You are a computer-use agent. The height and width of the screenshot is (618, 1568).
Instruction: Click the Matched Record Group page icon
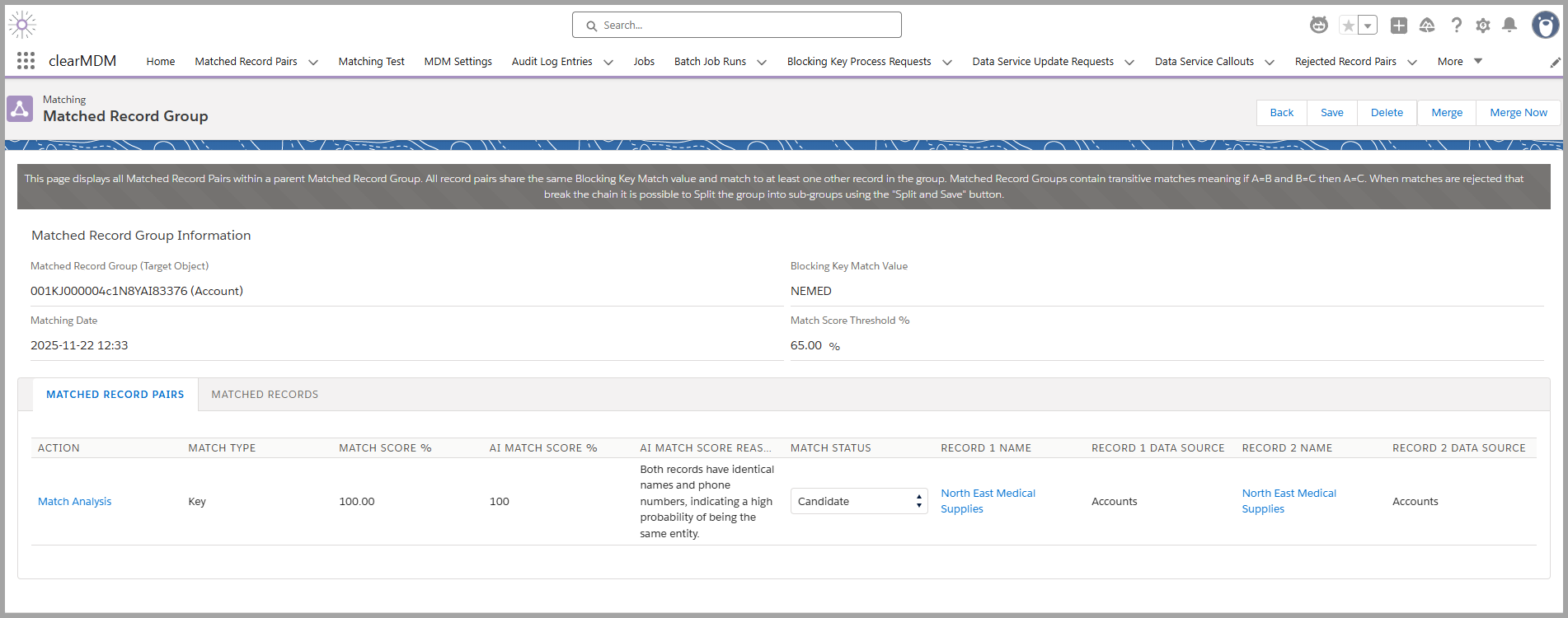pos(20,109)
